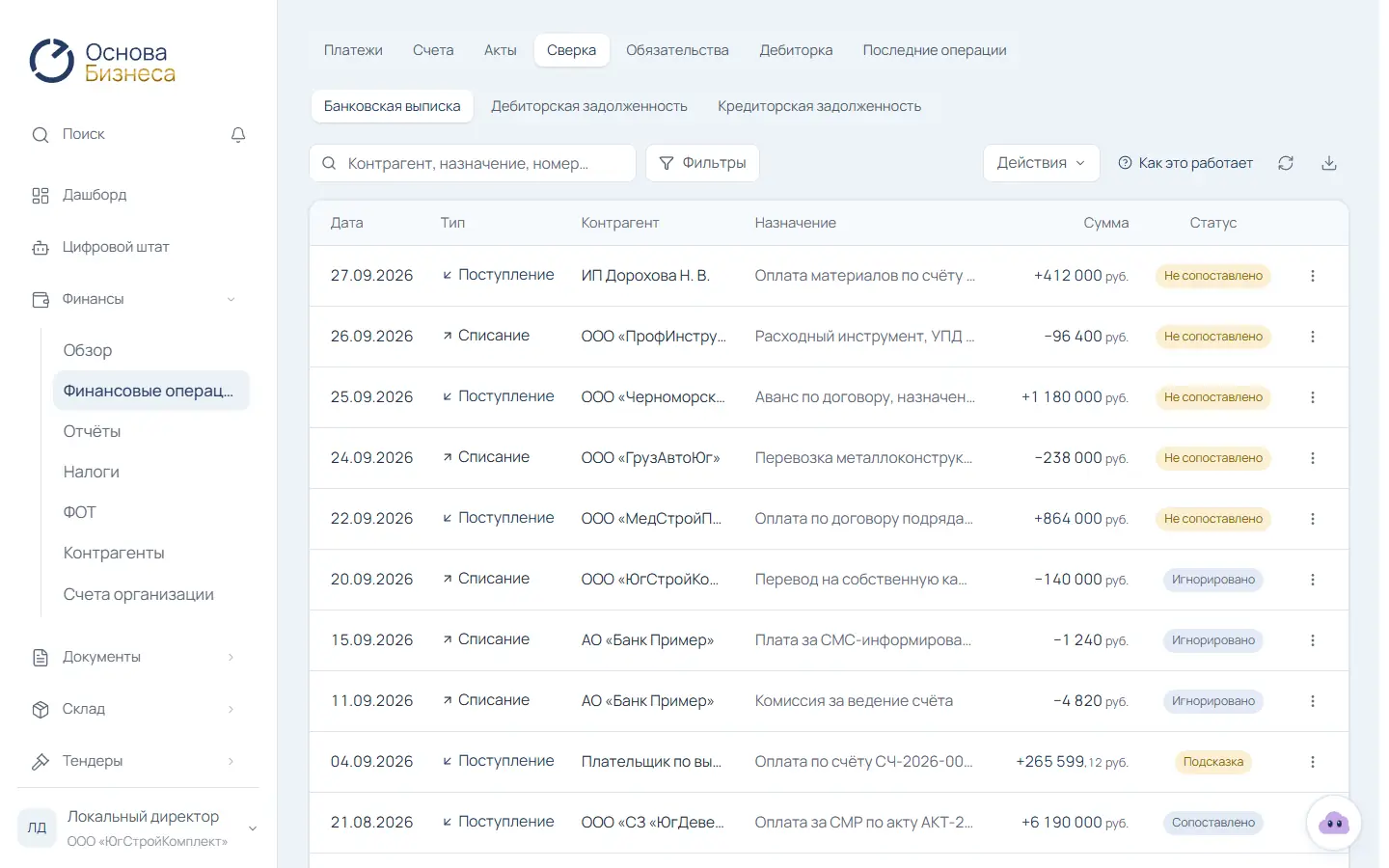This screenshot has height=868, width=1389.
Task: Switch to the Платежи tab
Action: click(x=353, y=50)
